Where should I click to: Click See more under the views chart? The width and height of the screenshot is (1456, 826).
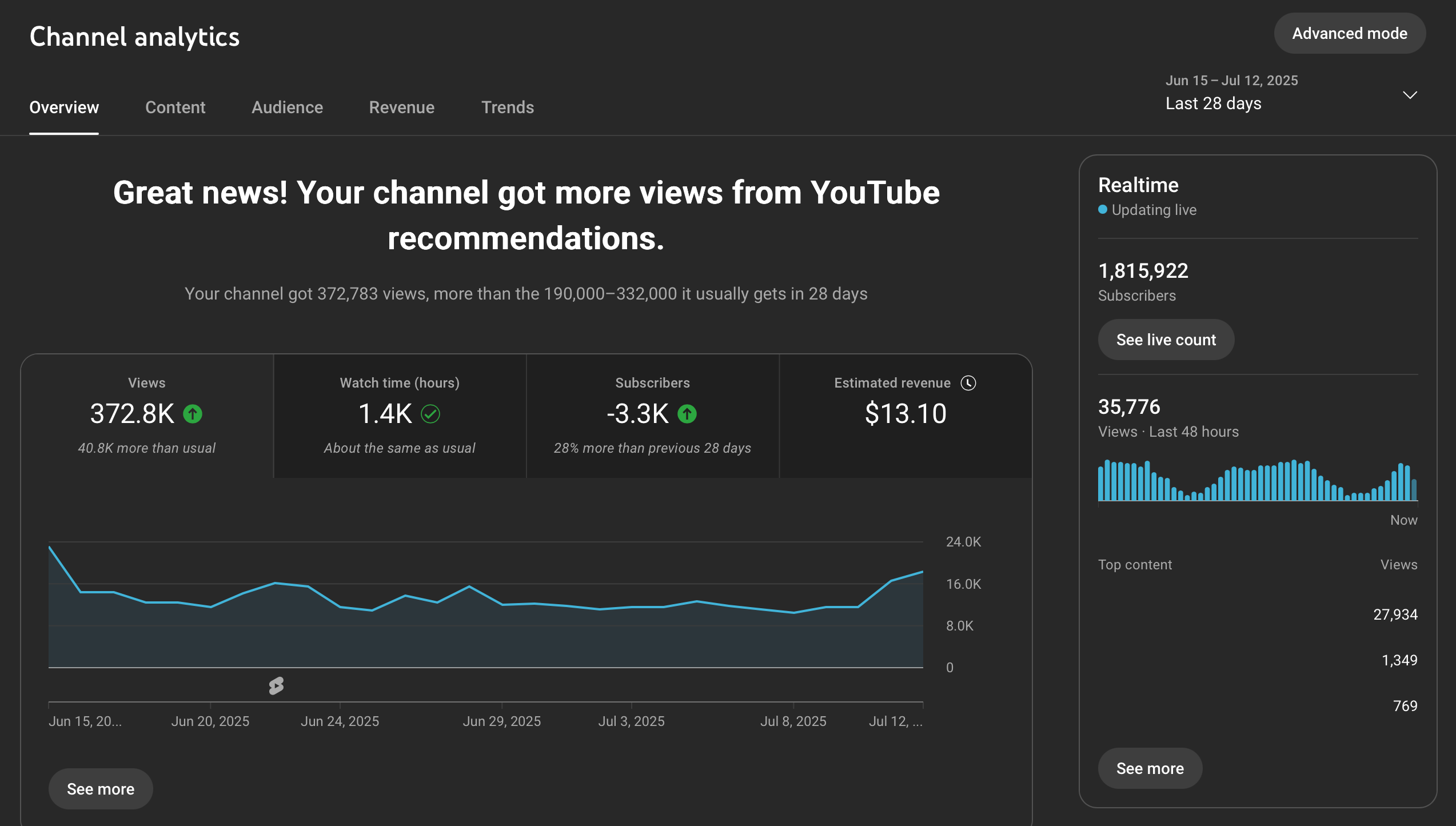[101, 789]
